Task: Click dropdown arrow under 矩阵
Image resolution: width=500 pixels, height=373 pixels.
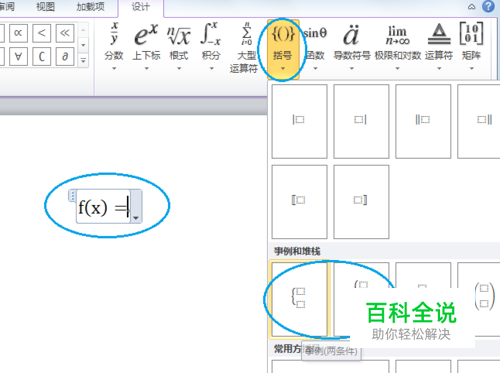Action: click(471, 68)
